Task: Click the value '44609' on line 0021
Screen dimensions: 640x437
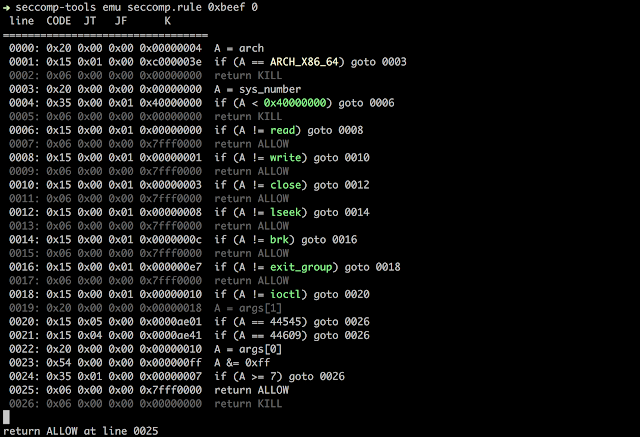Action: 285,335
